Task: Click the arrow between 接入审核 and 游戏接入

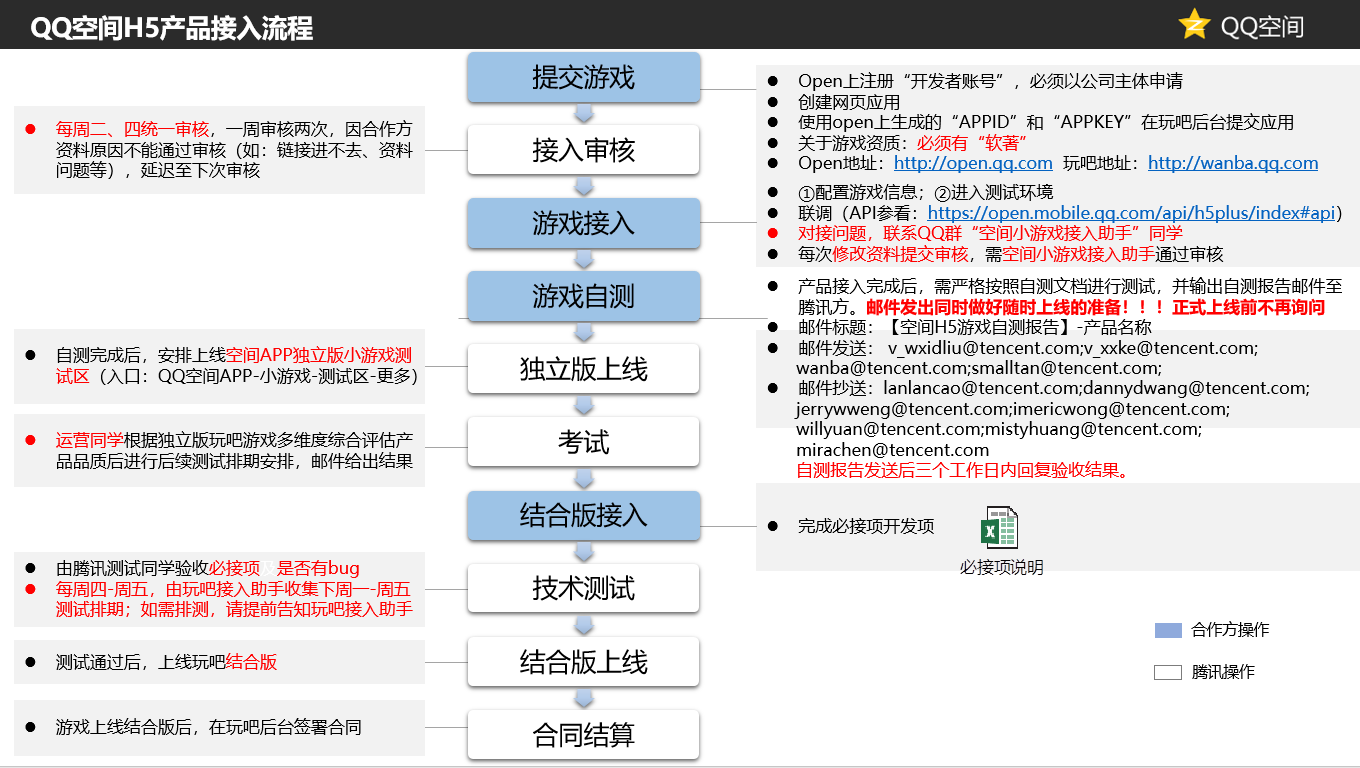Action: coord(583,184)
